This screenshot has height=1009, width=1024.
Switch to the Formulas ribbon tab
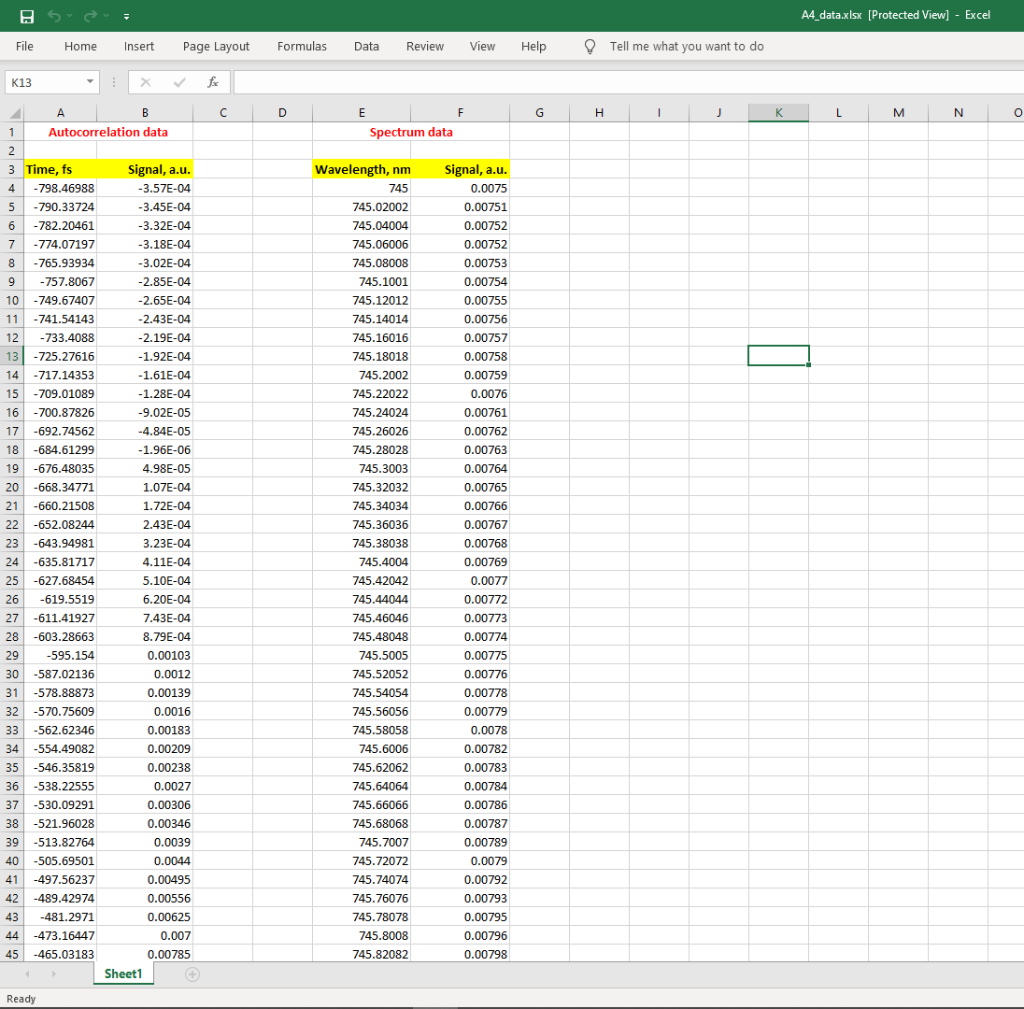(x=302, y=46)
